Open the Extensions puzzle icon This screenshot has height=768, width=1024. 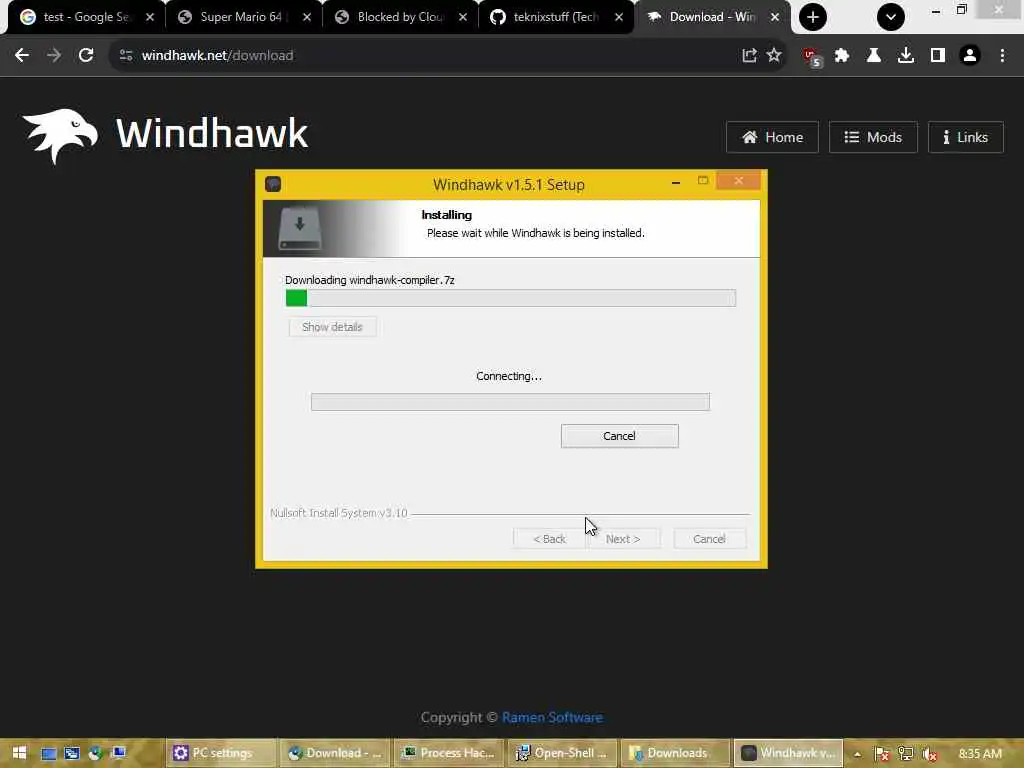click(842, 56)
